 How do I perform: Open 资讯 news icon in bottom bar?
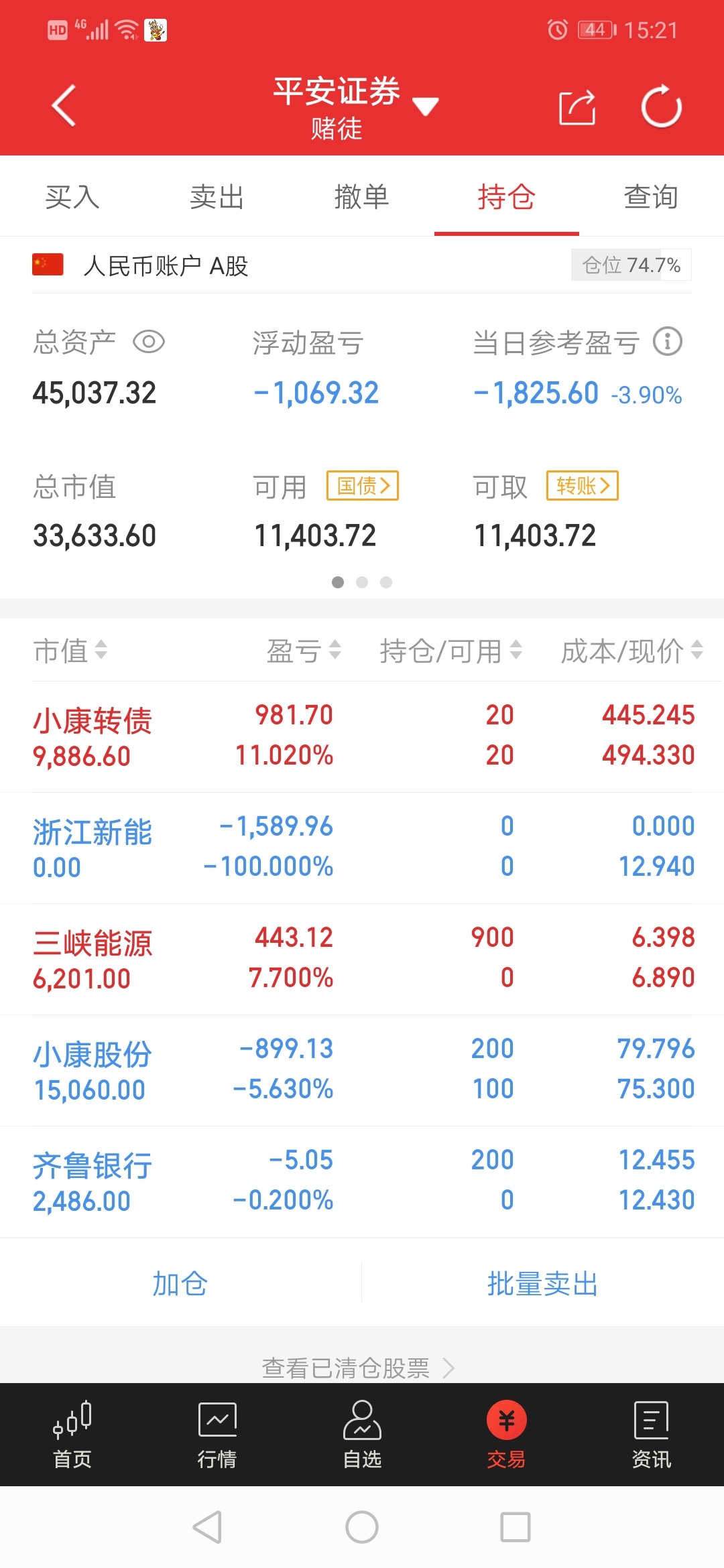tap(651, 1420)
